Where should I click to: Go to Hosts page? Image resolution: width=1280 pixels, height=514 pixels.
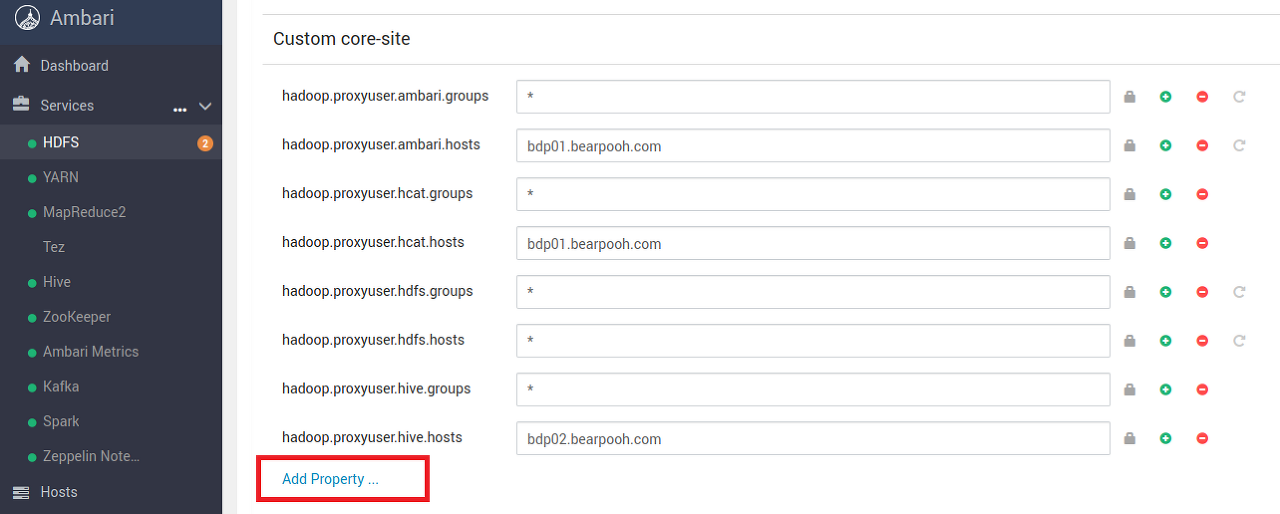click(59, 492)
